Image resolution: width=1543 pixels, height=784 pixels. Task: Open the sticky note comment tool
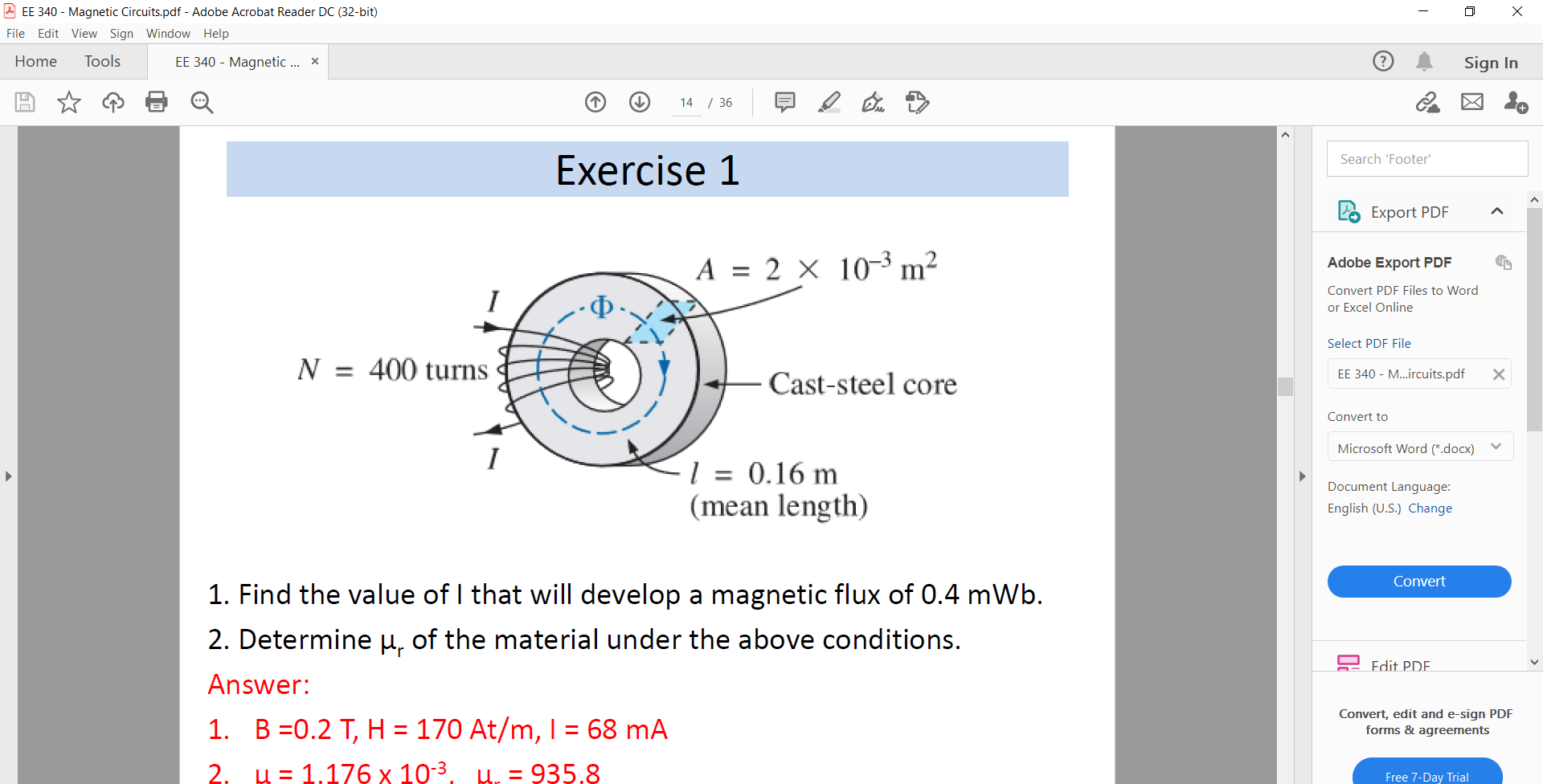[784, 102]
